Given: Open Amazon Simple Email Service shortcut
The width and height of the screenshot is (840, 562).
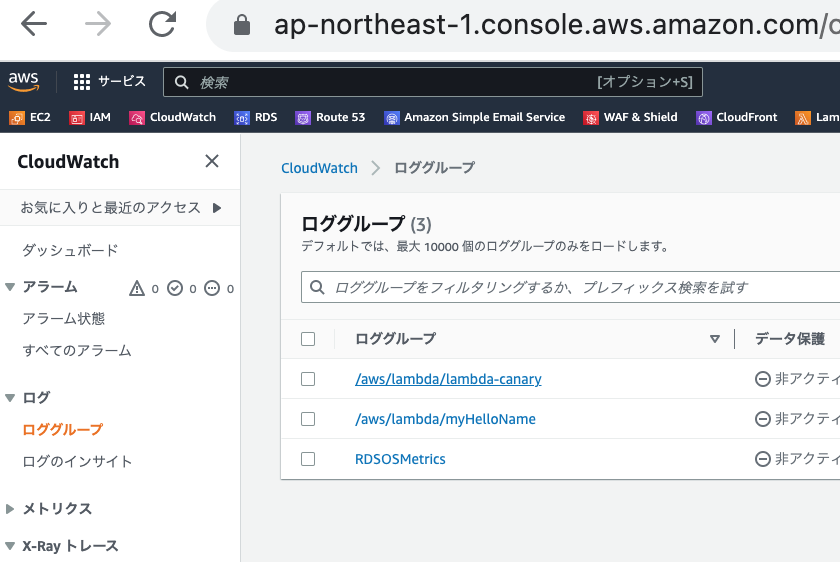Looking at the screenshot, I should point(475,117).
